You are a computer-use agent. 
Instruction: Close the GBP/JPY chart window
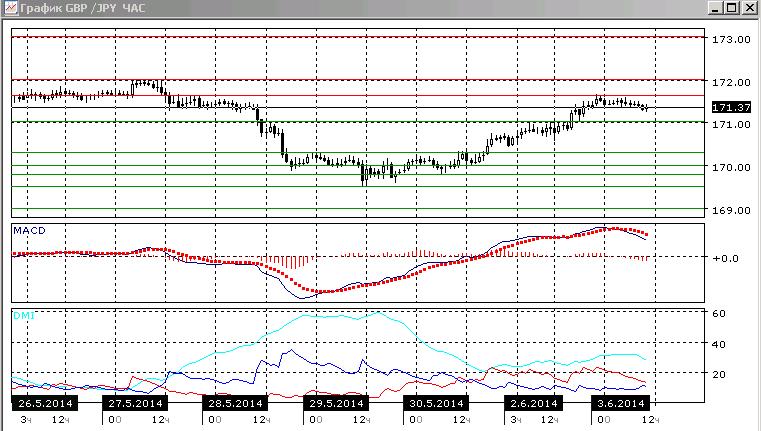point(749,8)
